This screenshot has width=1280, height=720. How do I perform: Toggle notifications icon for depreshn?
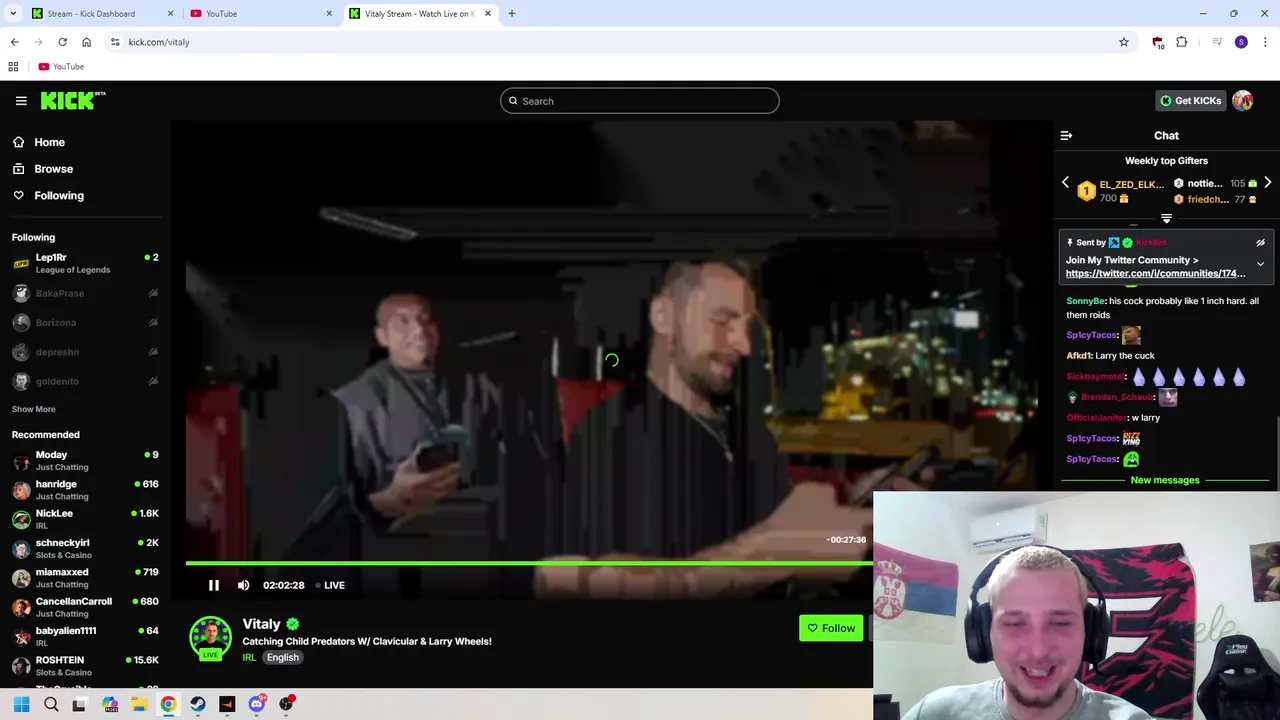tap(153, 352)
